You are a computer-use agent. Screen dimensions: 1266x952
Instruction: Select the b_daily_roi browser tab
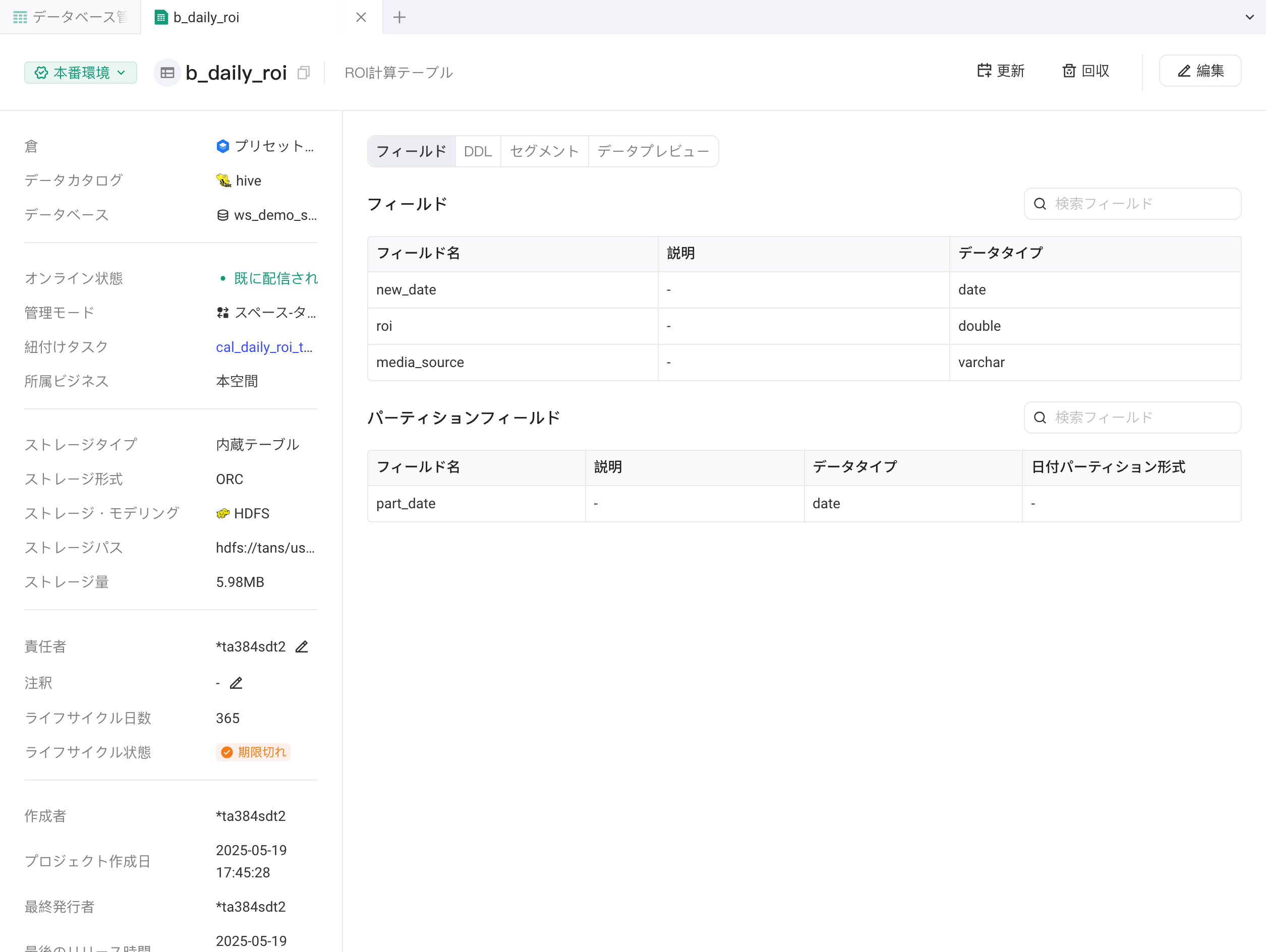click(262, 17)
